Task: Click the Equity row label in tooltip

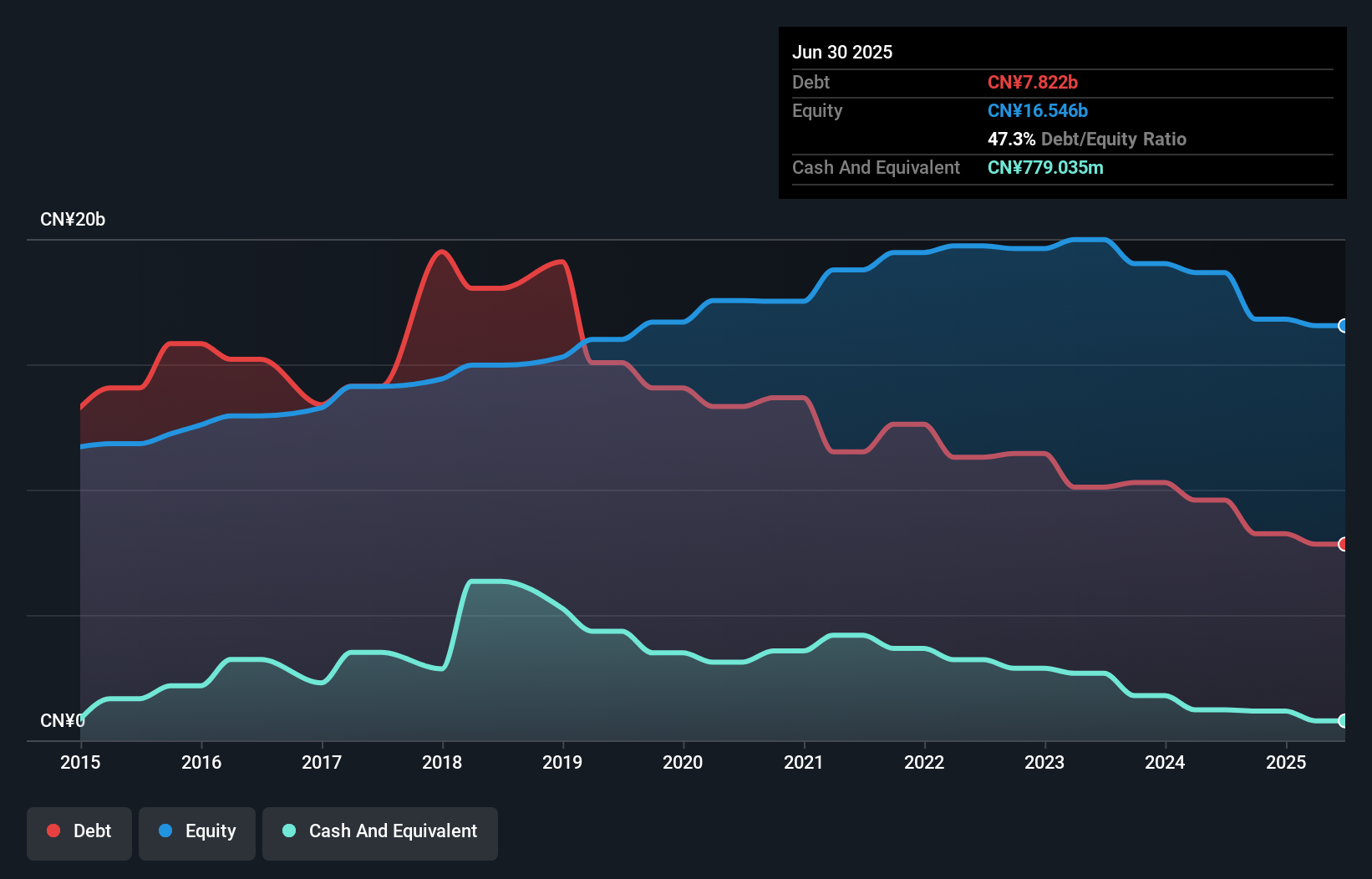Action: (817, 110)
